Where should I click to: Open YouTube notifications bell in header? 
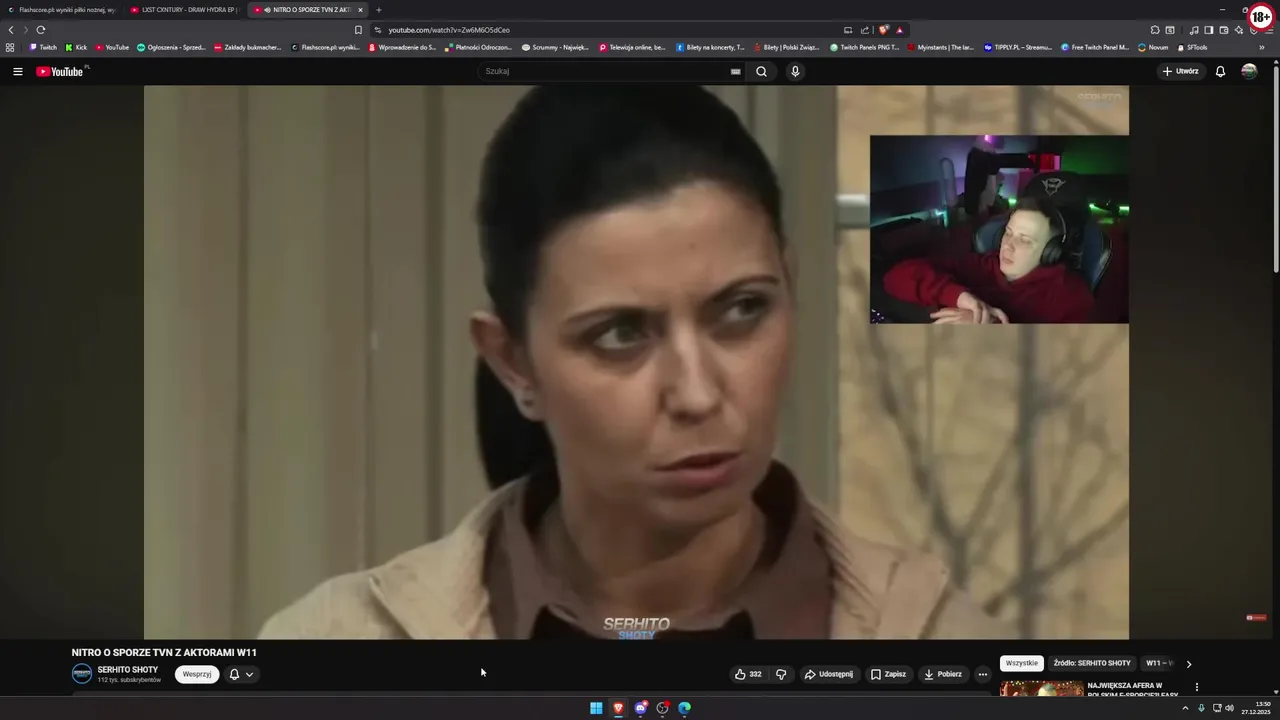[x=1220, y=71]
